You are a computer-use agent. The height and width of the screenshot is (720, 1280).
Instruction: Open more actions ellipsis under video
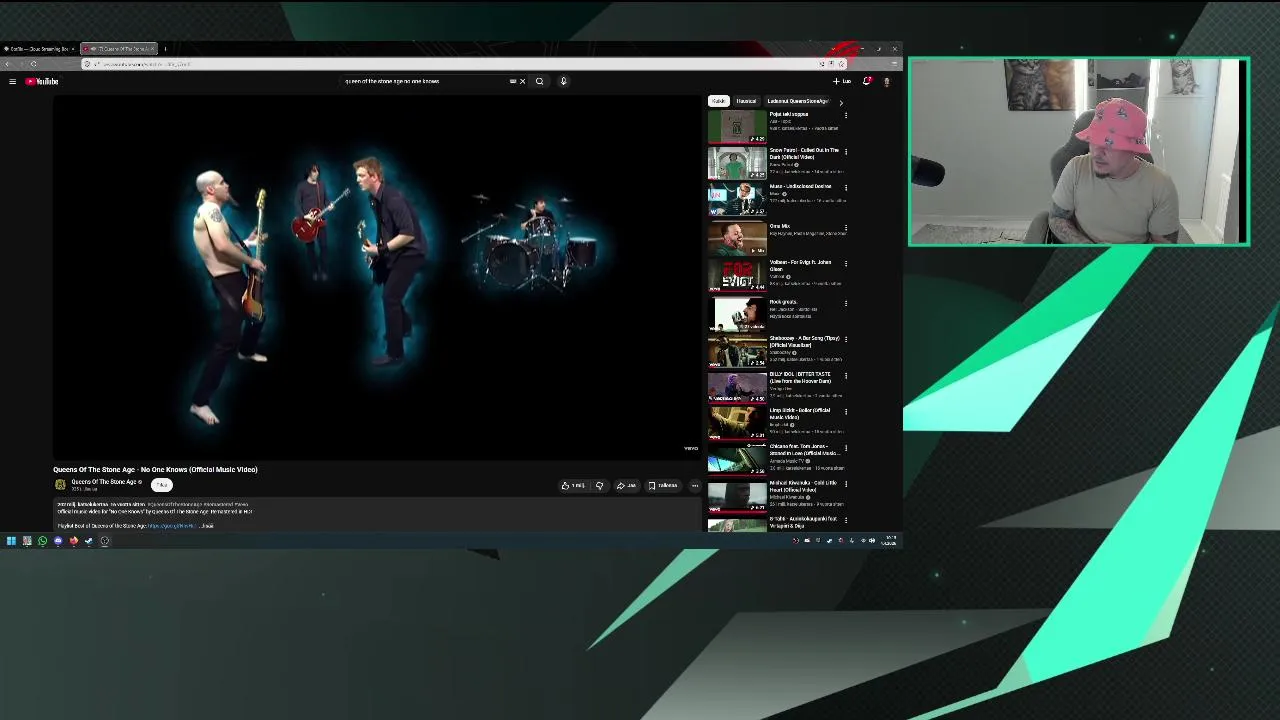coord(695,485)
